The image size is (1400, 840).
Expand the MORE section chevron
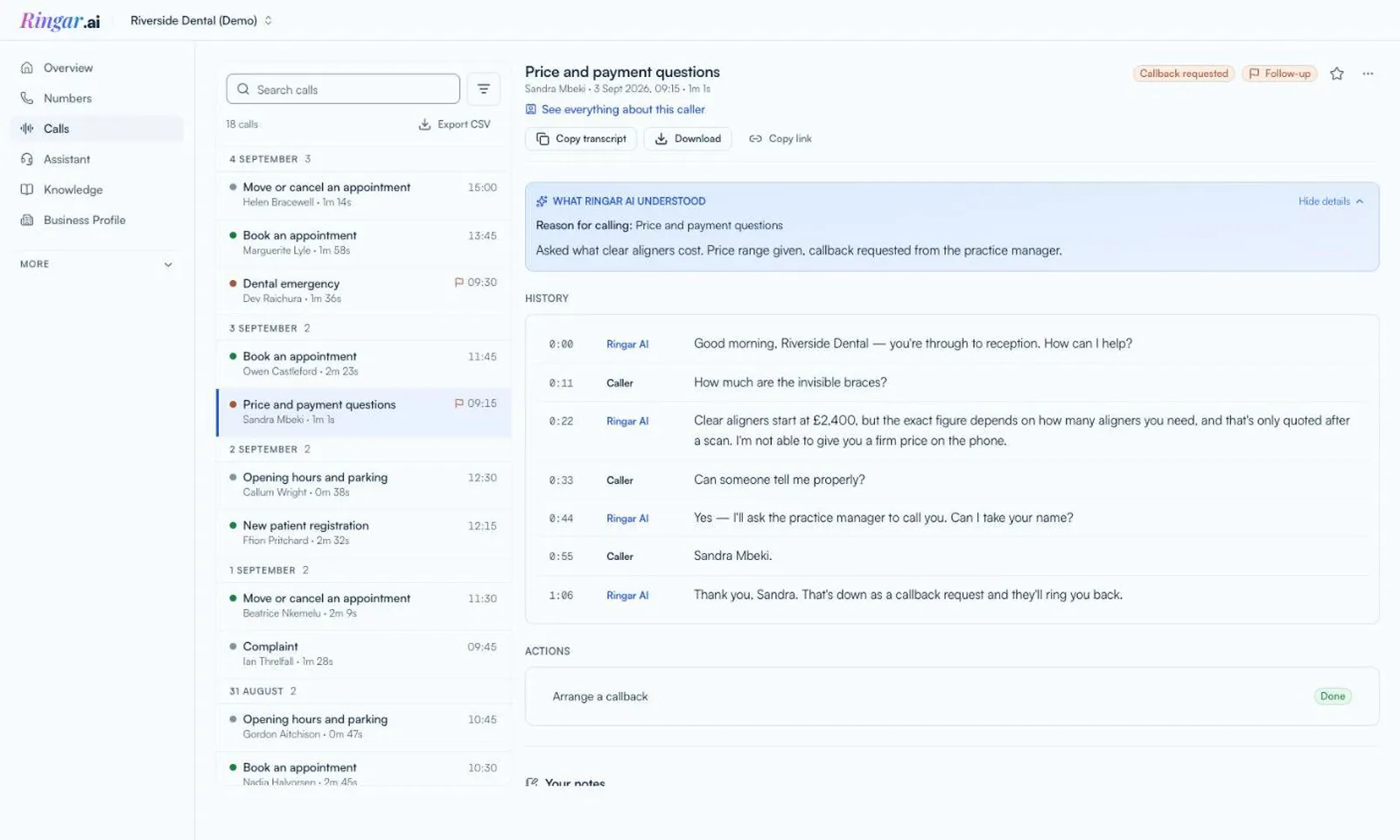coord(168,264)
